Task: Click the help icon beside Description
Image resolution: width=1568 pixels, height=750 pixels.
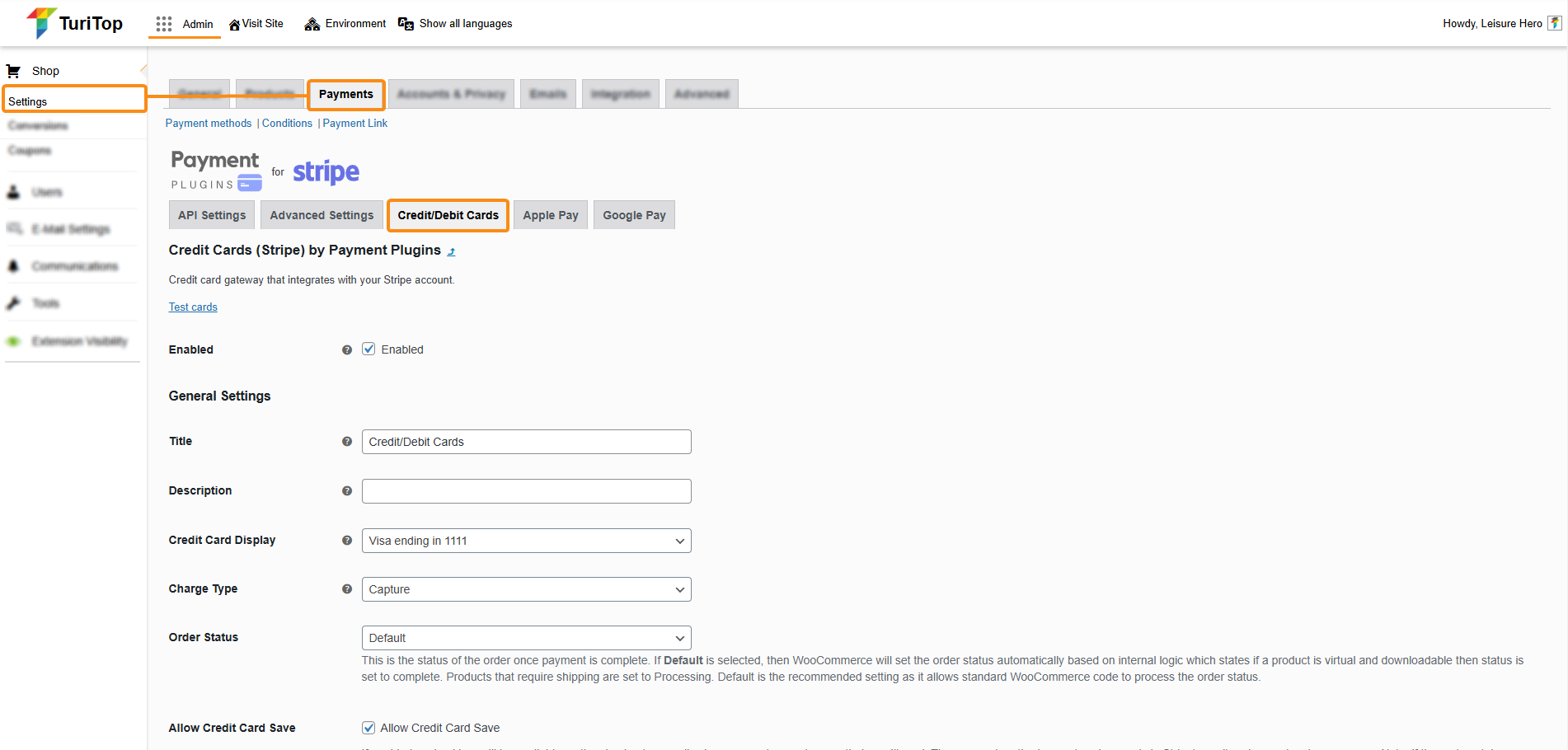Action: pos(347,491)
